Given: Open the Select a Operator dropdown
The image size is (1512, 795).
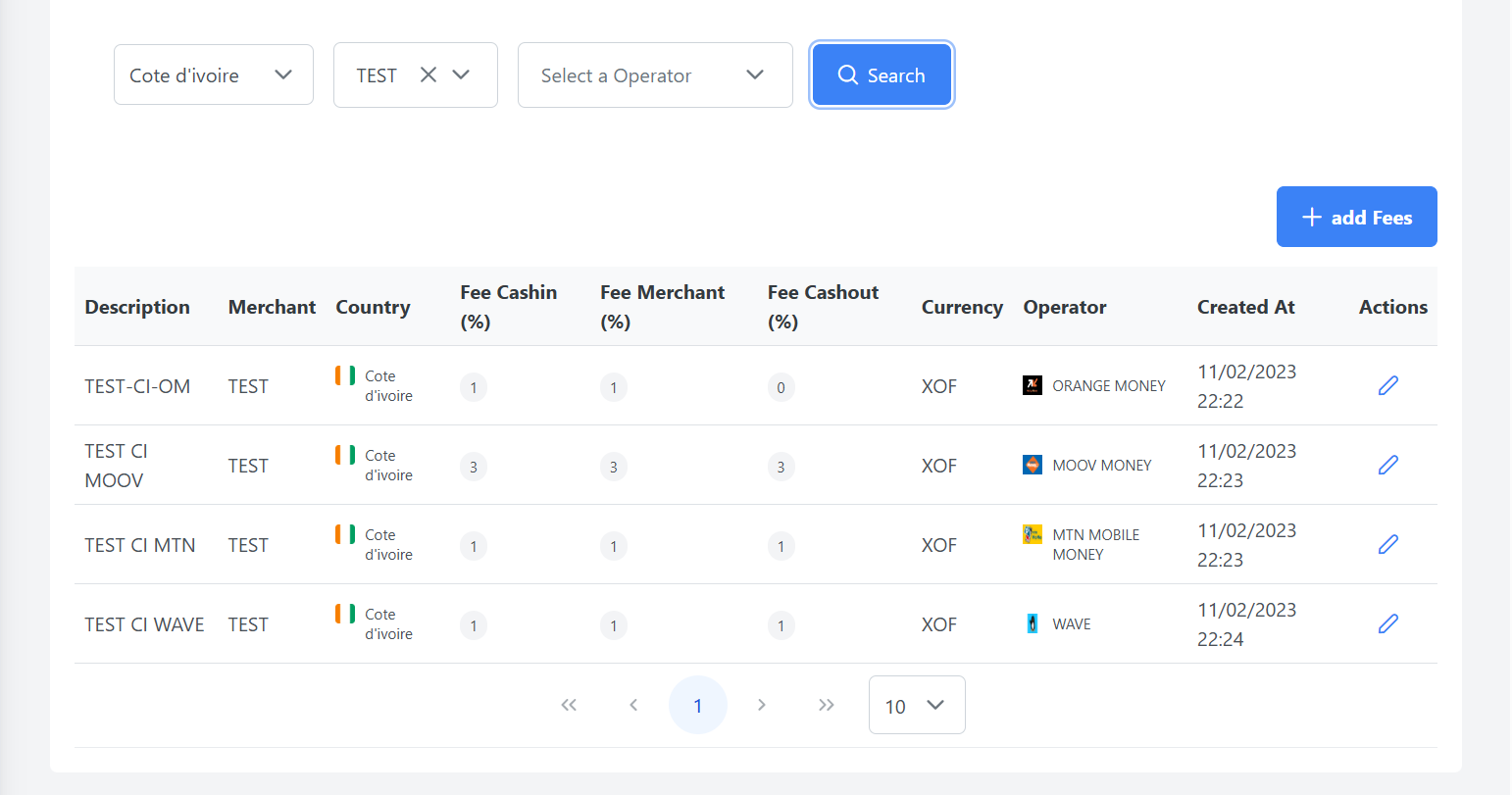Looking at the screenshot, I should (x=654, y=75).
